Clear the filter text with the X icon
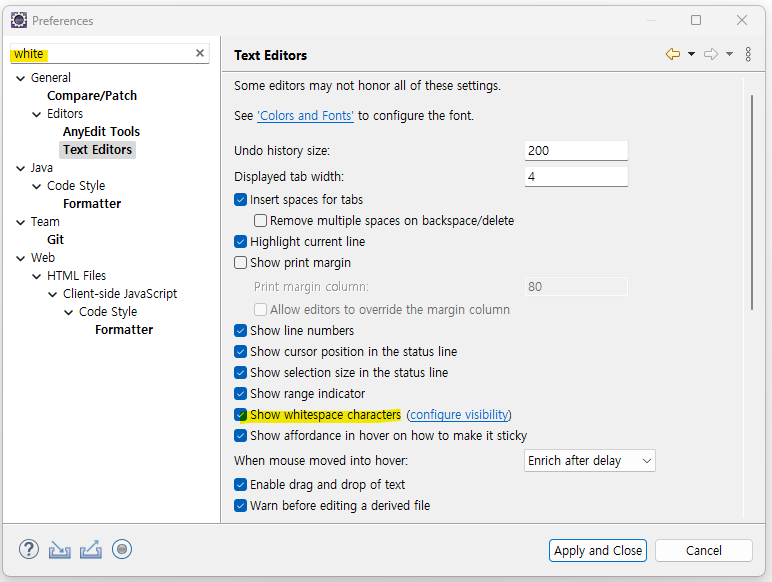Screen dimensions: 772x582 tap(200, 53)
